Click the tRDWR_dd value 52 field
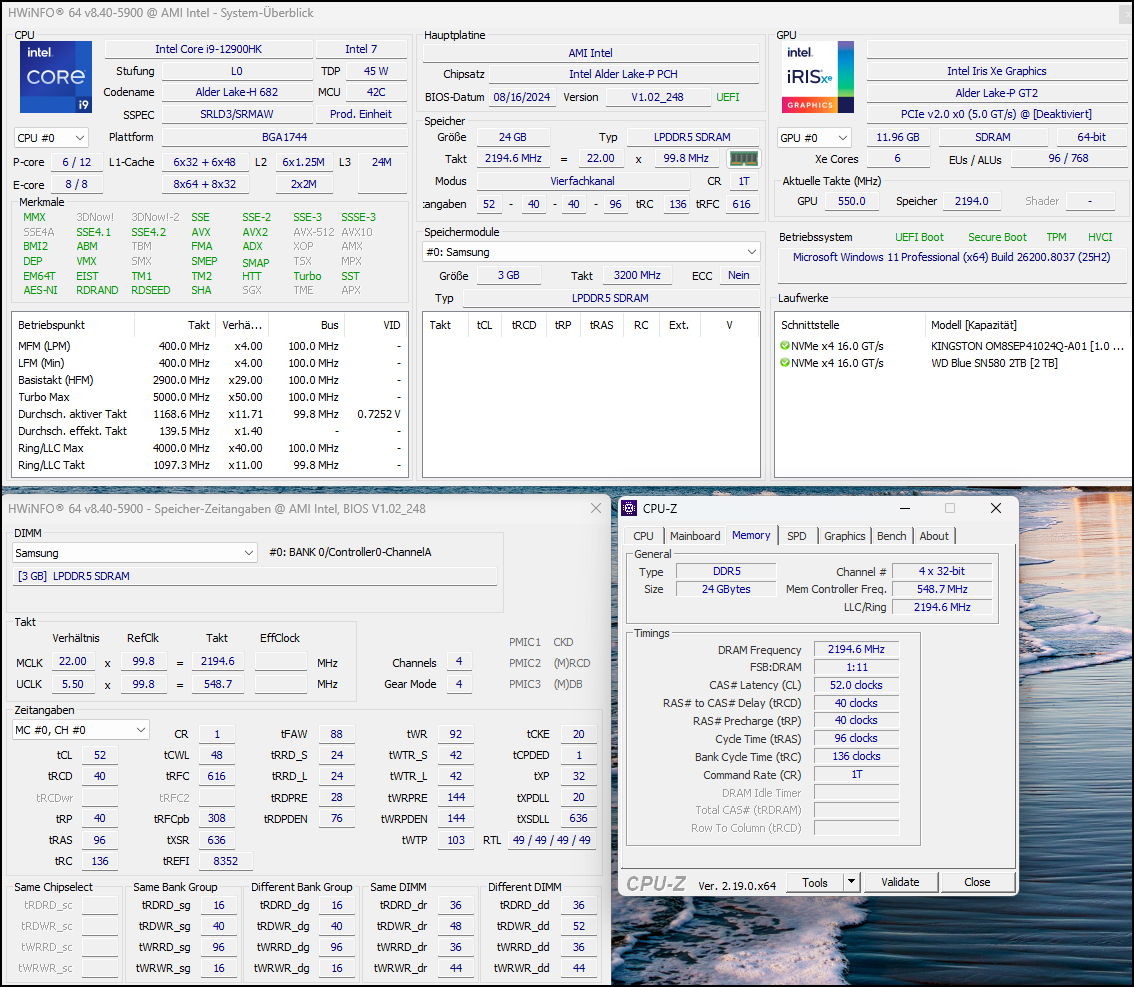Screen dimensions: 1134x987 point(579,926)
